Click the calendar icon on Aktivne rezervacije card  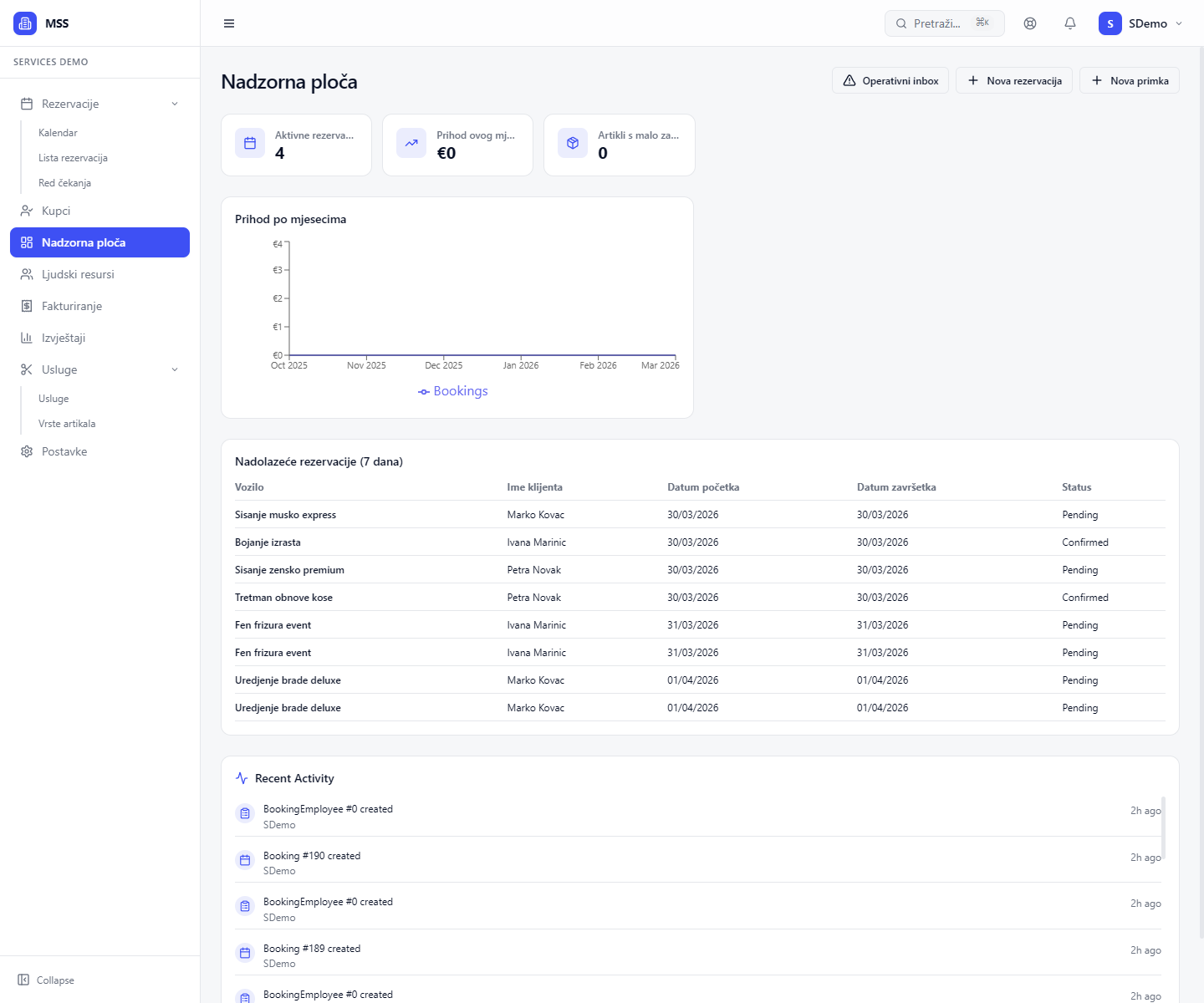pyautogui.click(x=250, y=144)
